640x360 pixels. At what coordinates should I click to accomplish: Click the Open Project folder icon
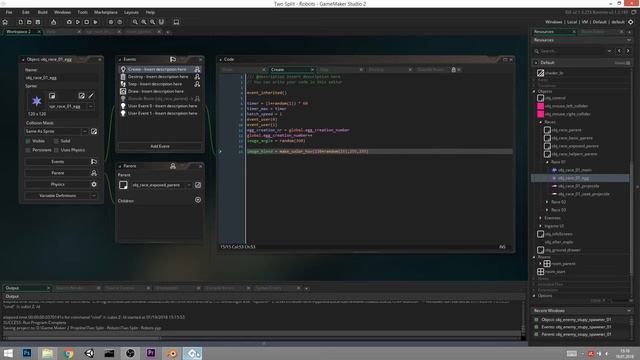[29, 22]
